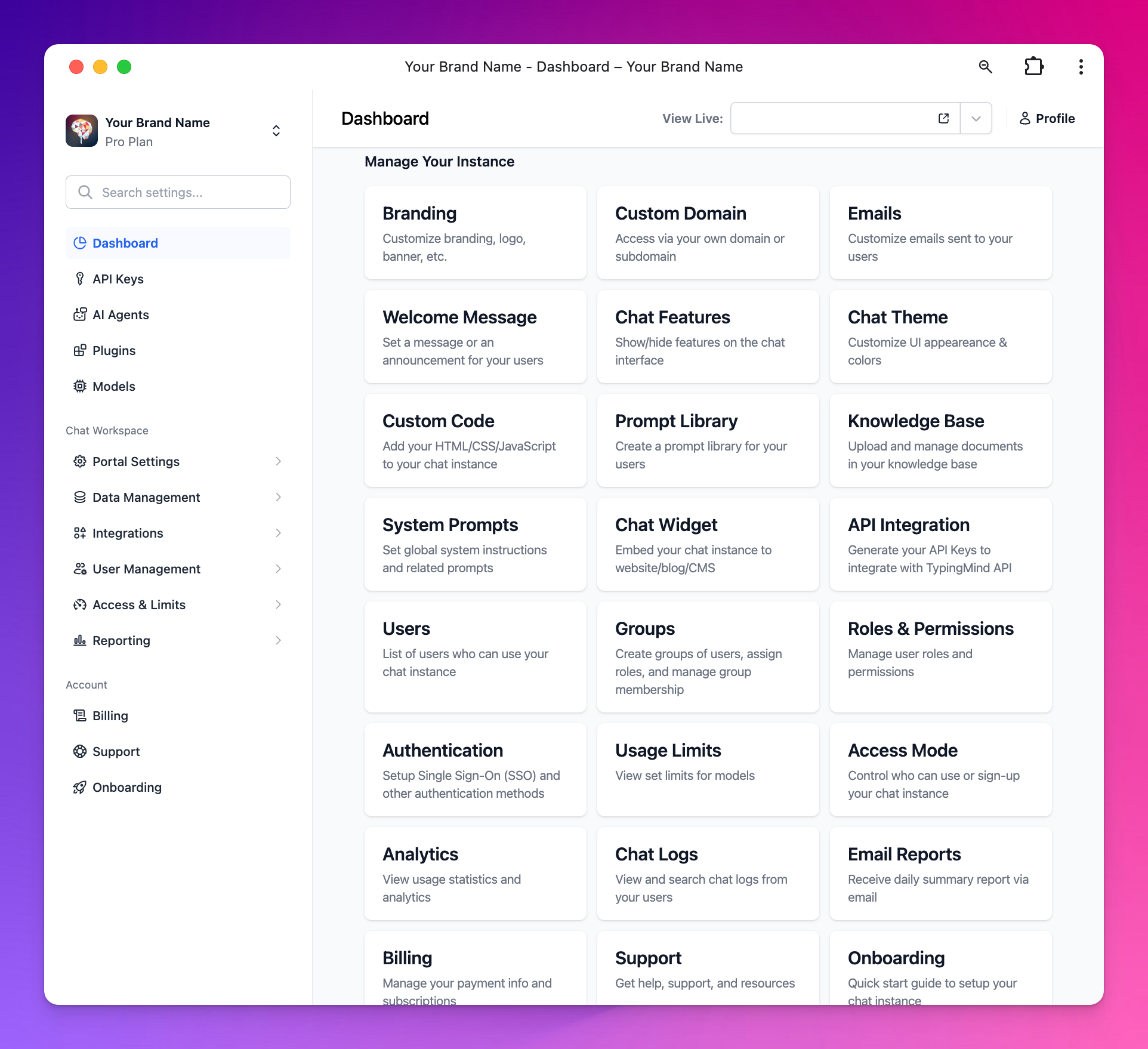Viewport: 1148px width, 1049px height.
Task: Click the search settings input field
Action: [177, 192]
